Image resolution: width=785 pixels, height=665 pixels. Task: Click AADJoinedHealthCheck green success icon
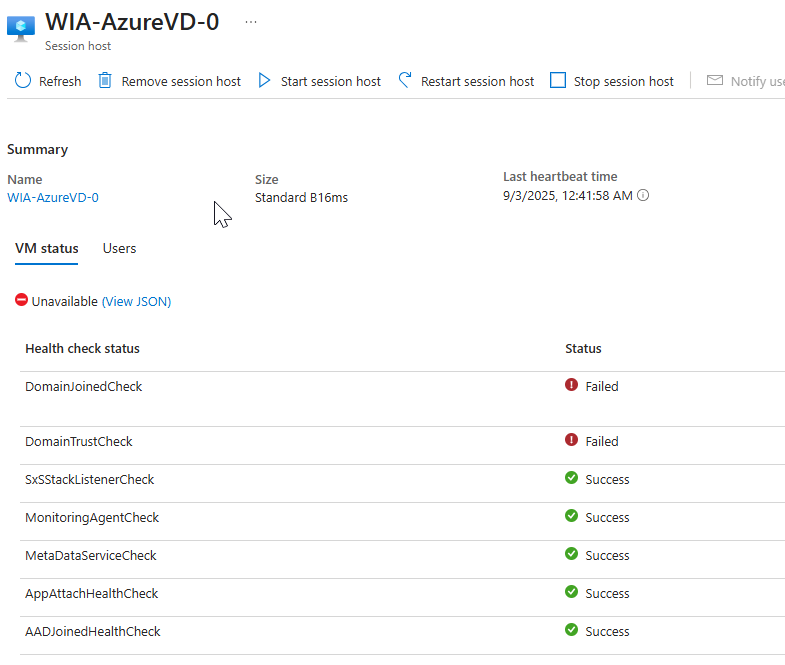[x=571, y=630]
